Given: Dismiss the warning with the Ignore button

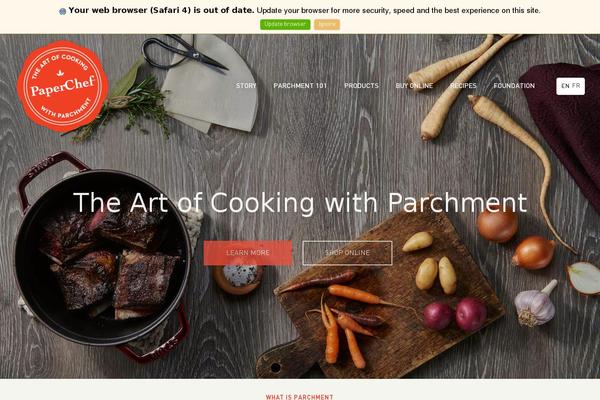Looking at the screenshot, I should coord(327,24).
